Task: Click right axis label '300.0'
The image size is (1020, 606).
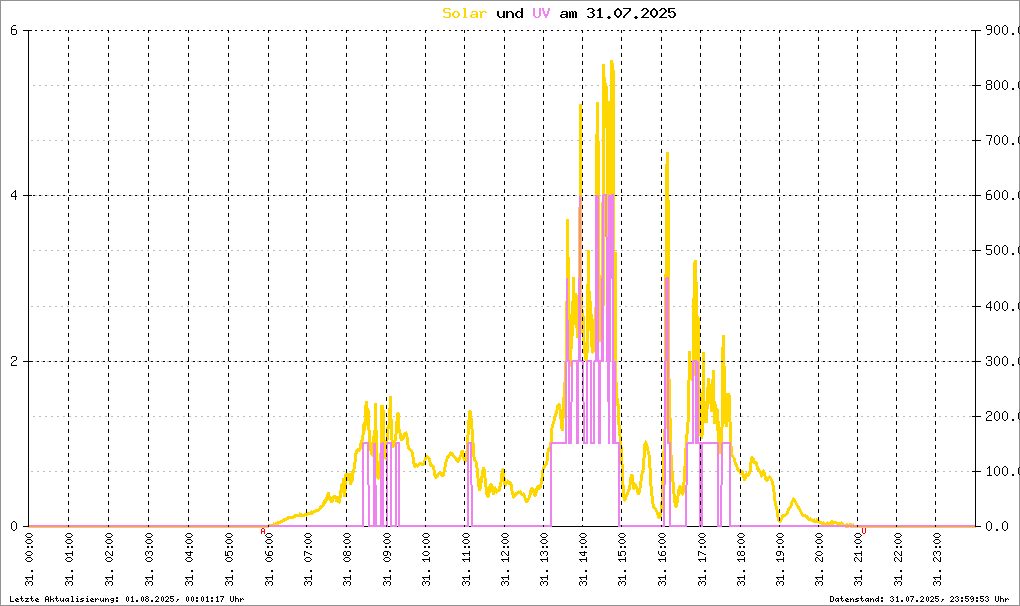Action: click(x=1001, y=362)
